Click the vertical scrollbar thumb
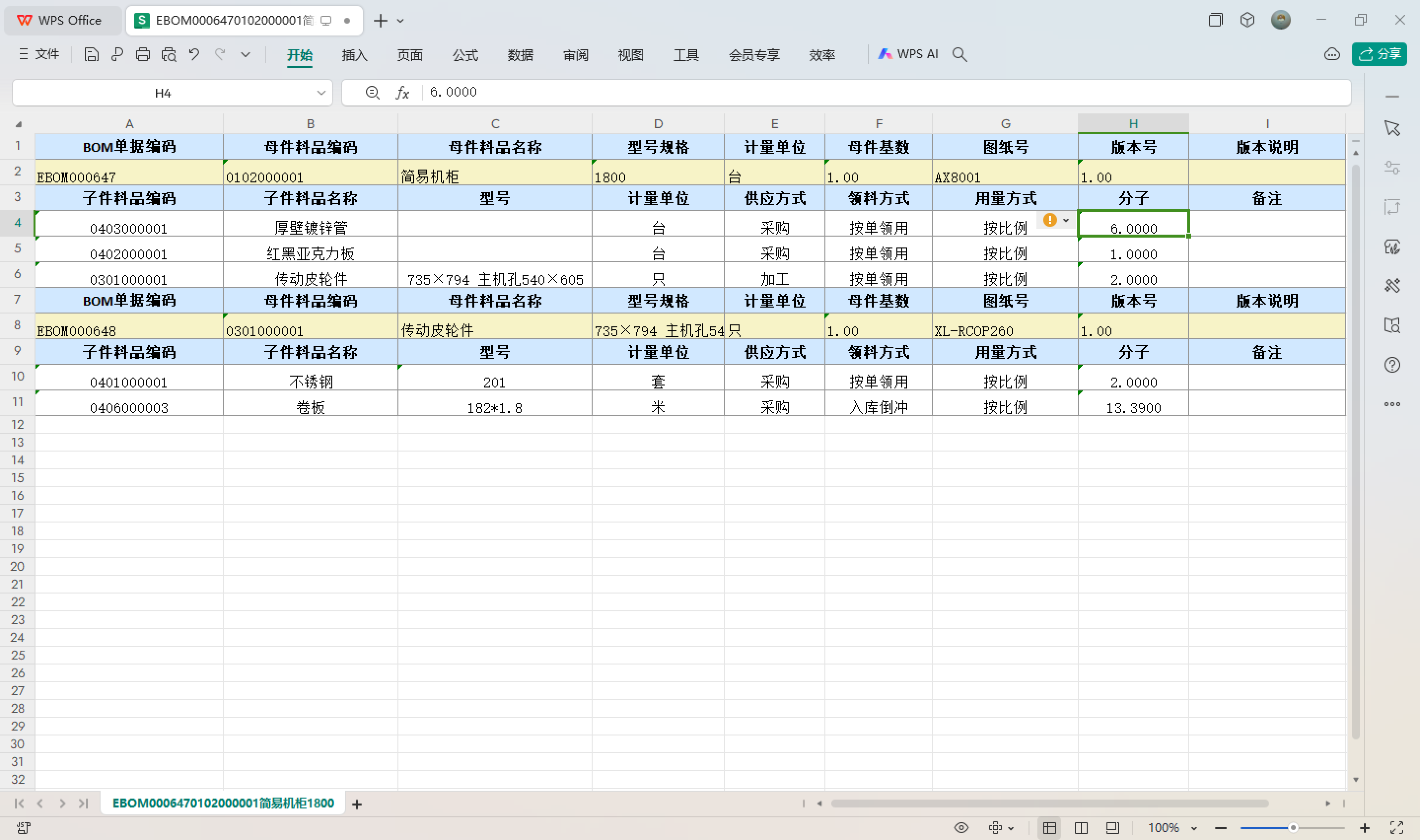Viewport: 1420px width, 840px height. click(x=1355, y=451)
